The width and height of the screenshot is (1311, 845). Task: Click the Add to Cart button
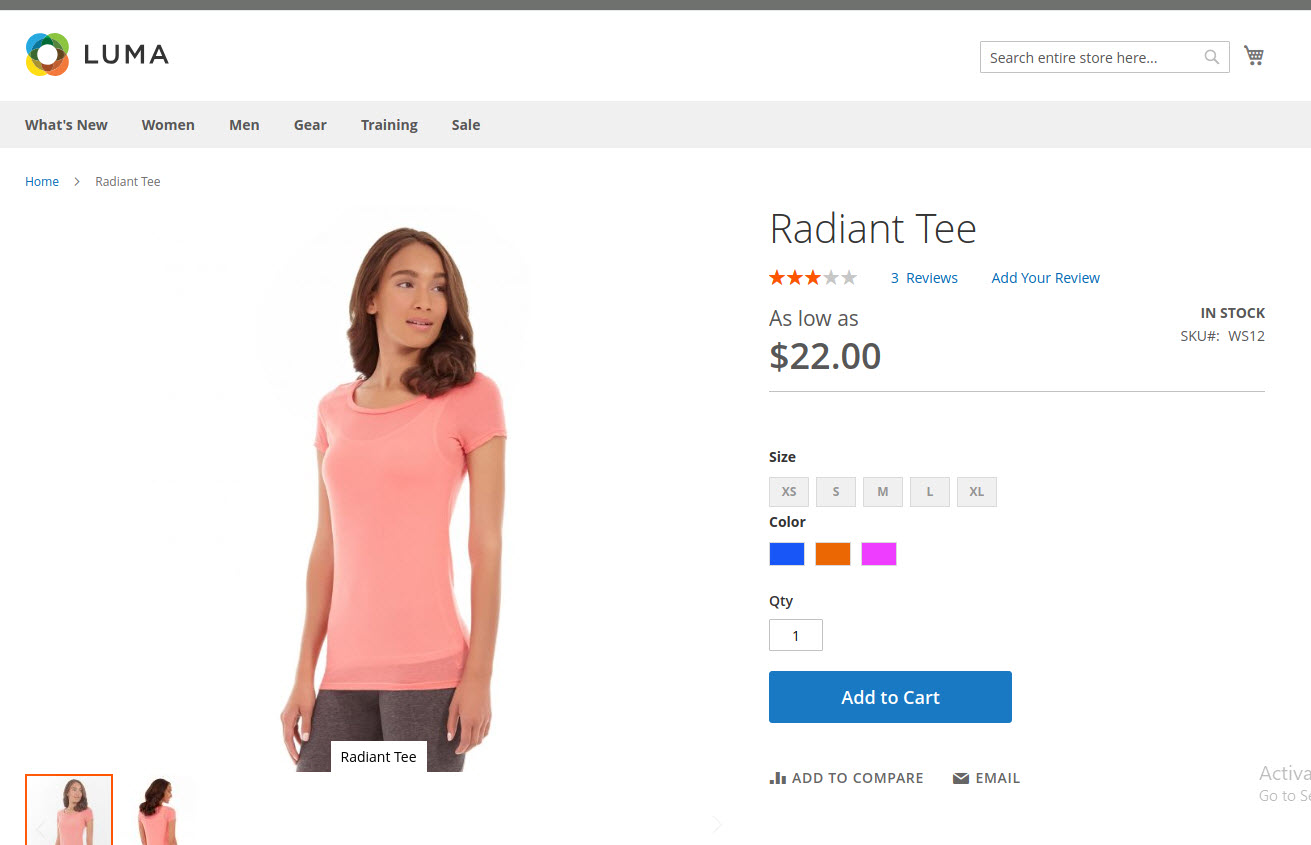889,697
